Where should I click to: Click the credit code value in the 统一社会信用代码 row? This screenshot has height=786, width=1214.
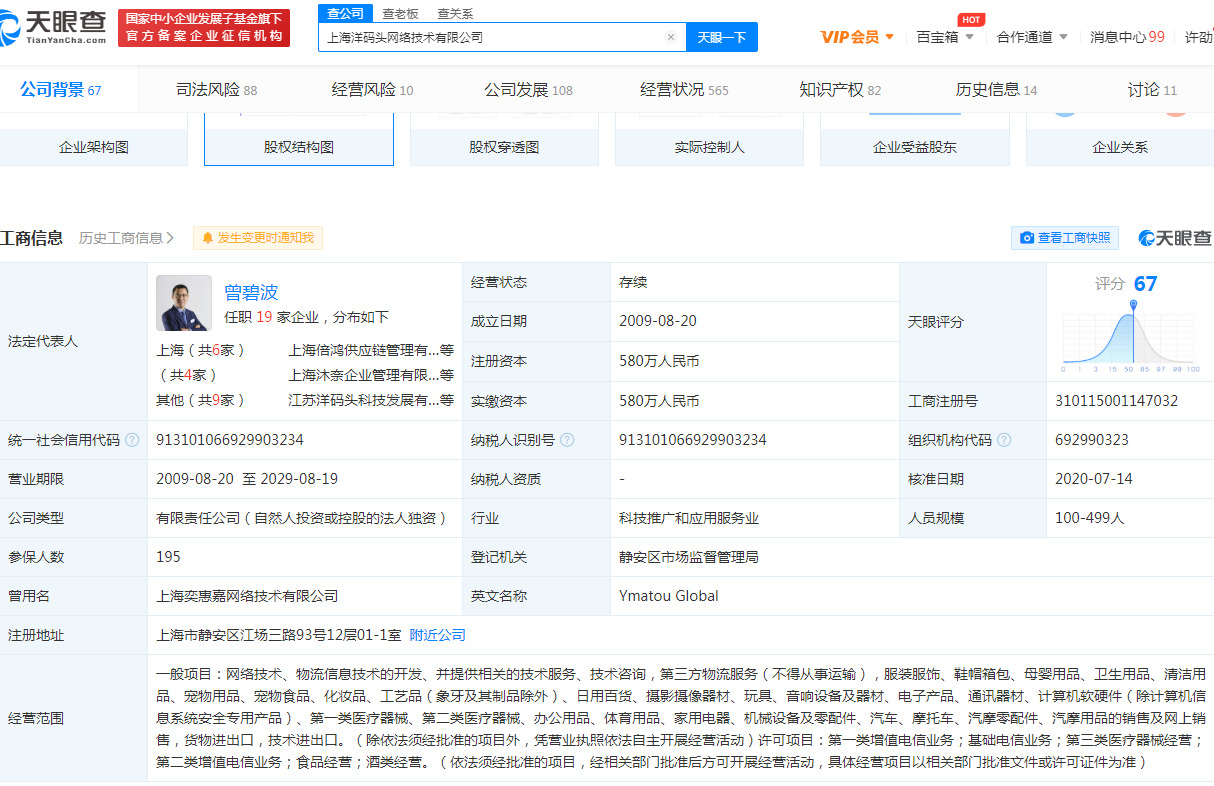(230, 440)
